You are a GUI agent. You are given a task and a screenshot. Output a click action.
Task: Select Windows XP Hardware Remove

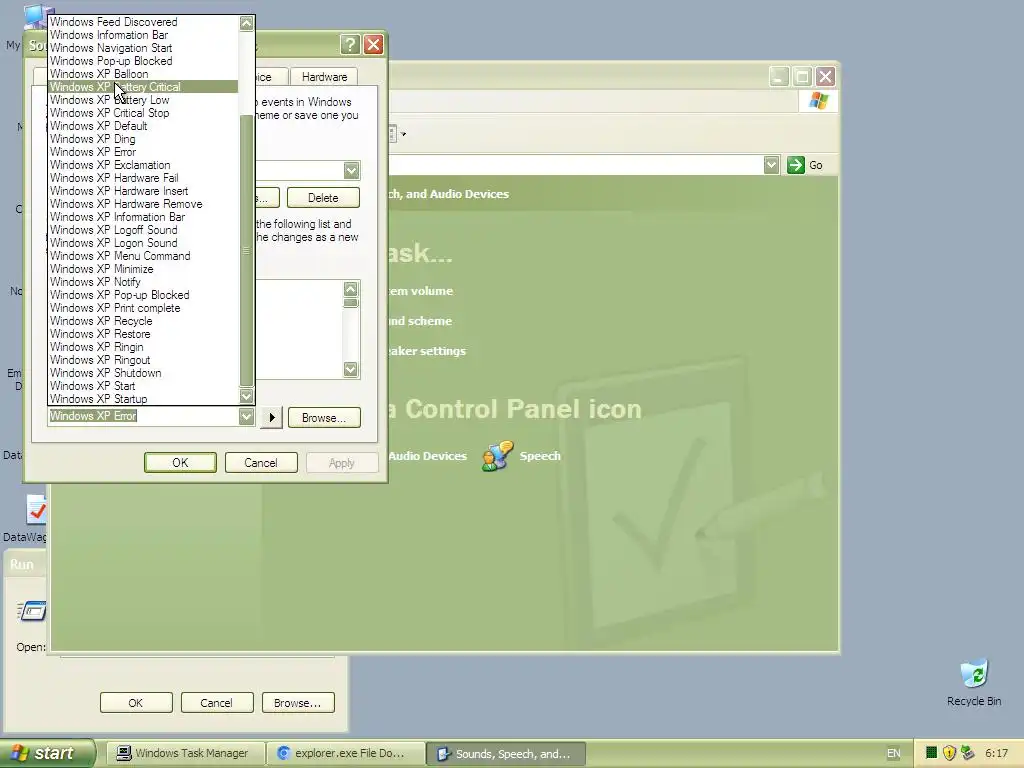[143, 204]
